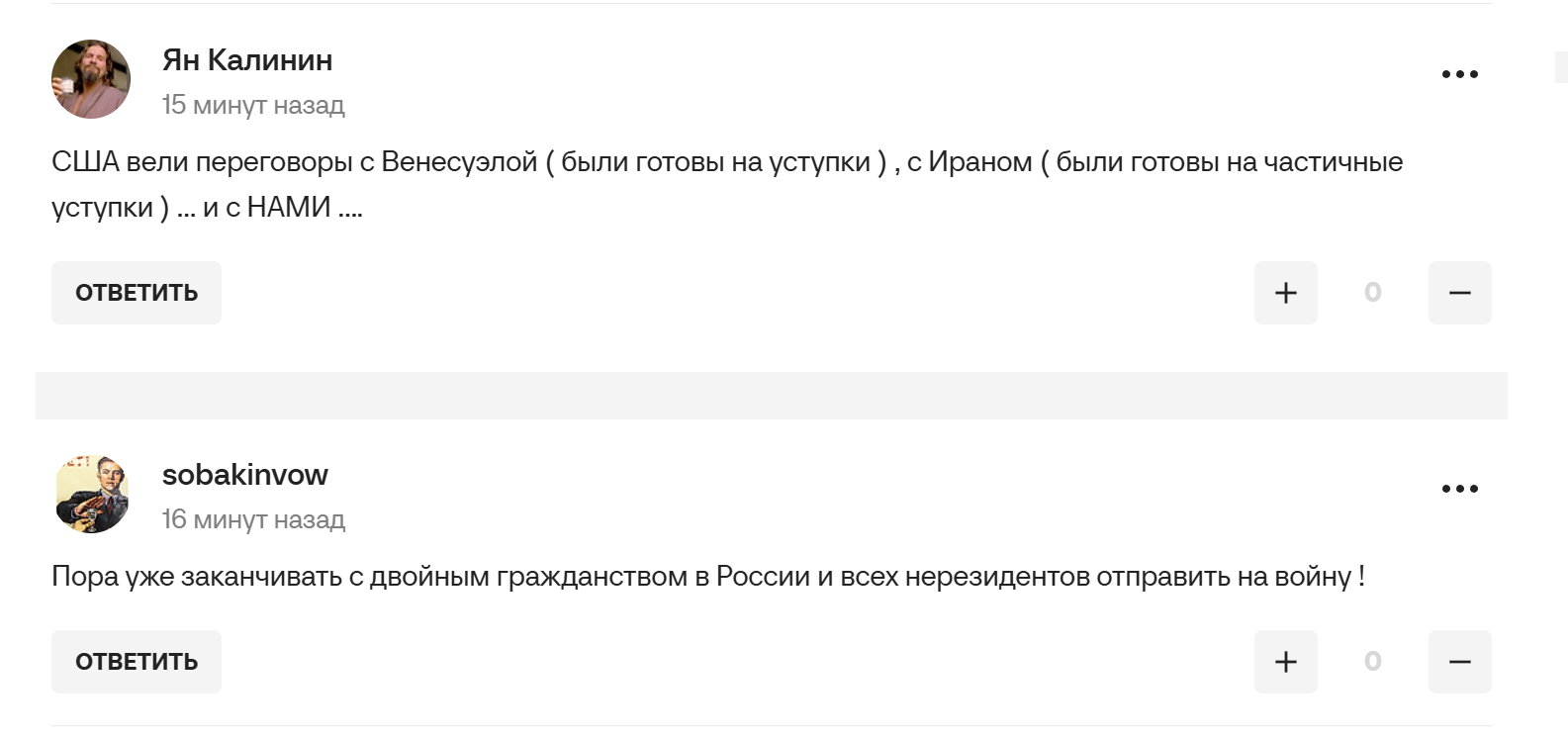Upvote Ян Калинин's comment with plus
This screenshot has height=739, width=1568.
click(1285, 293)
